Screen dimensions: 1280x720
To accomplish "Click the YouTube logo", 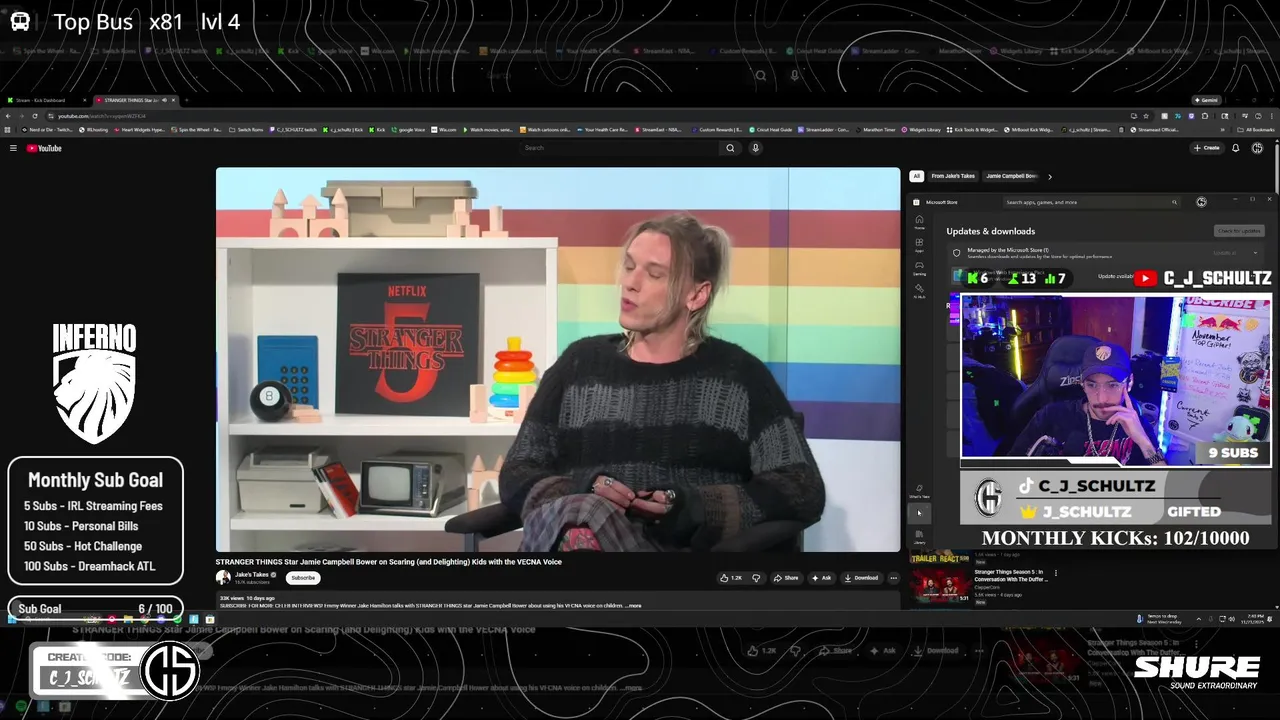I will click(x=44, y=148).
